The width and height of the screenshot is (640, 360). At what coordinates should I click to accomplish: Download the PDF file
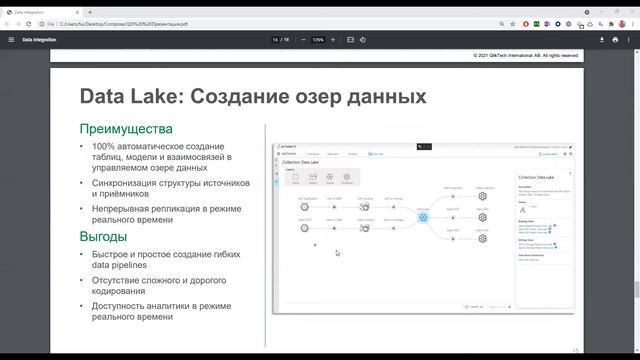[x=602, y=40]
